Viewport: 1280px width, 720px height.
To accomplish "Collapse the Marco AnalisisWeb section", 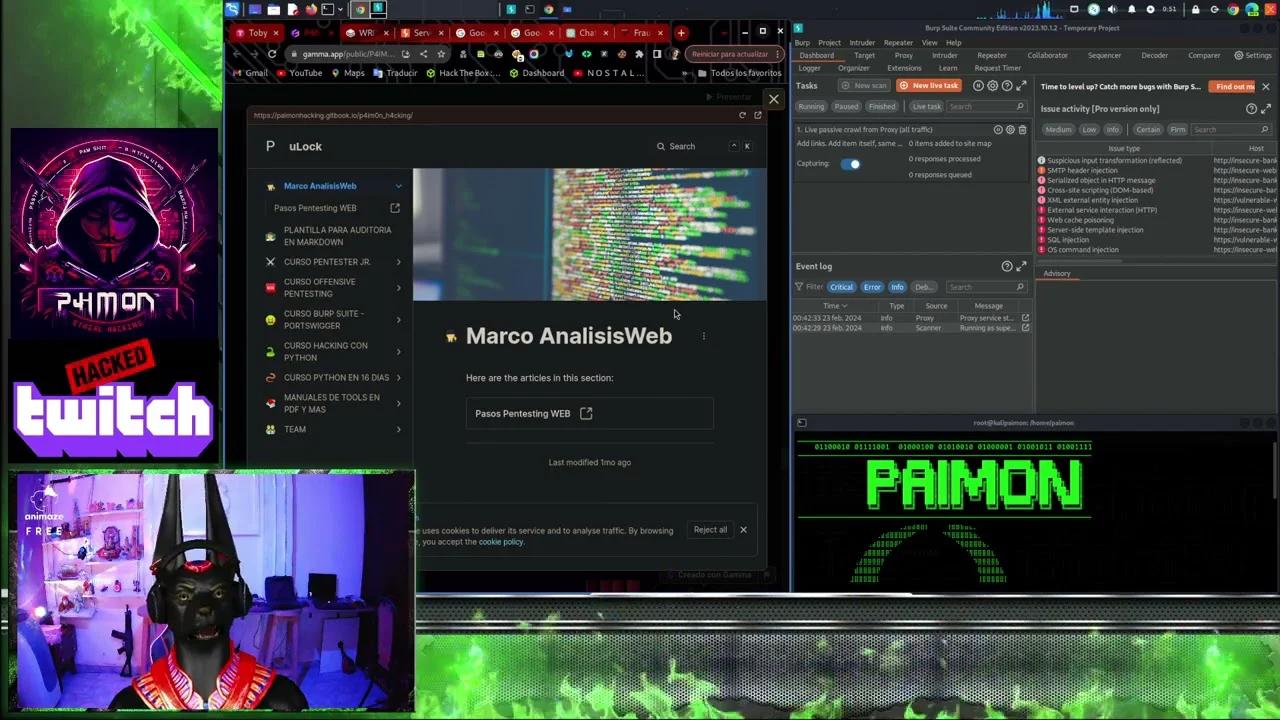I will tap(398, 186).
